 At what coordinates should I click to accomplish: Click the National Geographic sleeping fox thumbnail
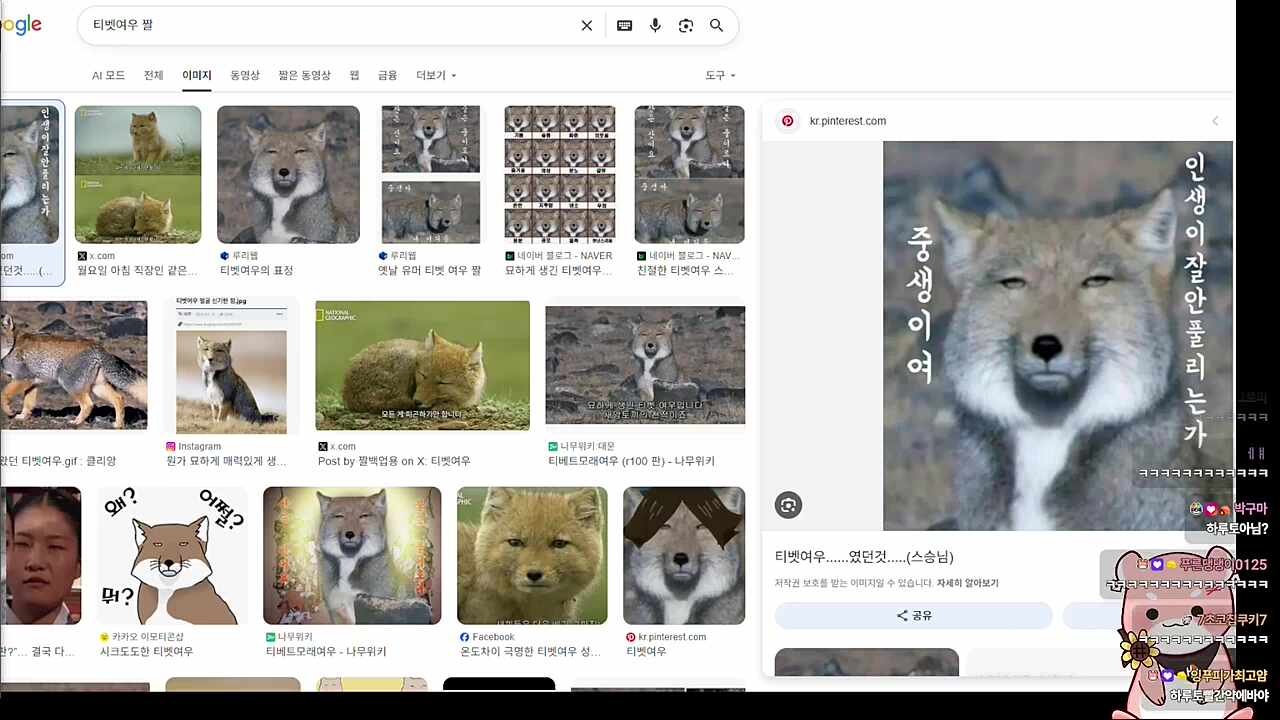pyautogui.click(x=422, y=364)
